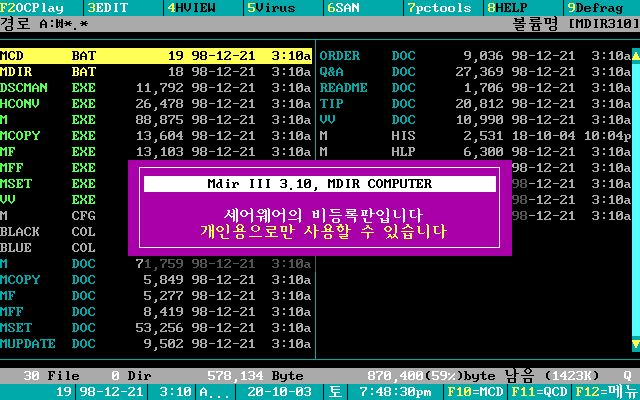This screenshot has height=400, width=640.
Task: Click the scrollbar up arrow on right panel
Action: [636, 56]
